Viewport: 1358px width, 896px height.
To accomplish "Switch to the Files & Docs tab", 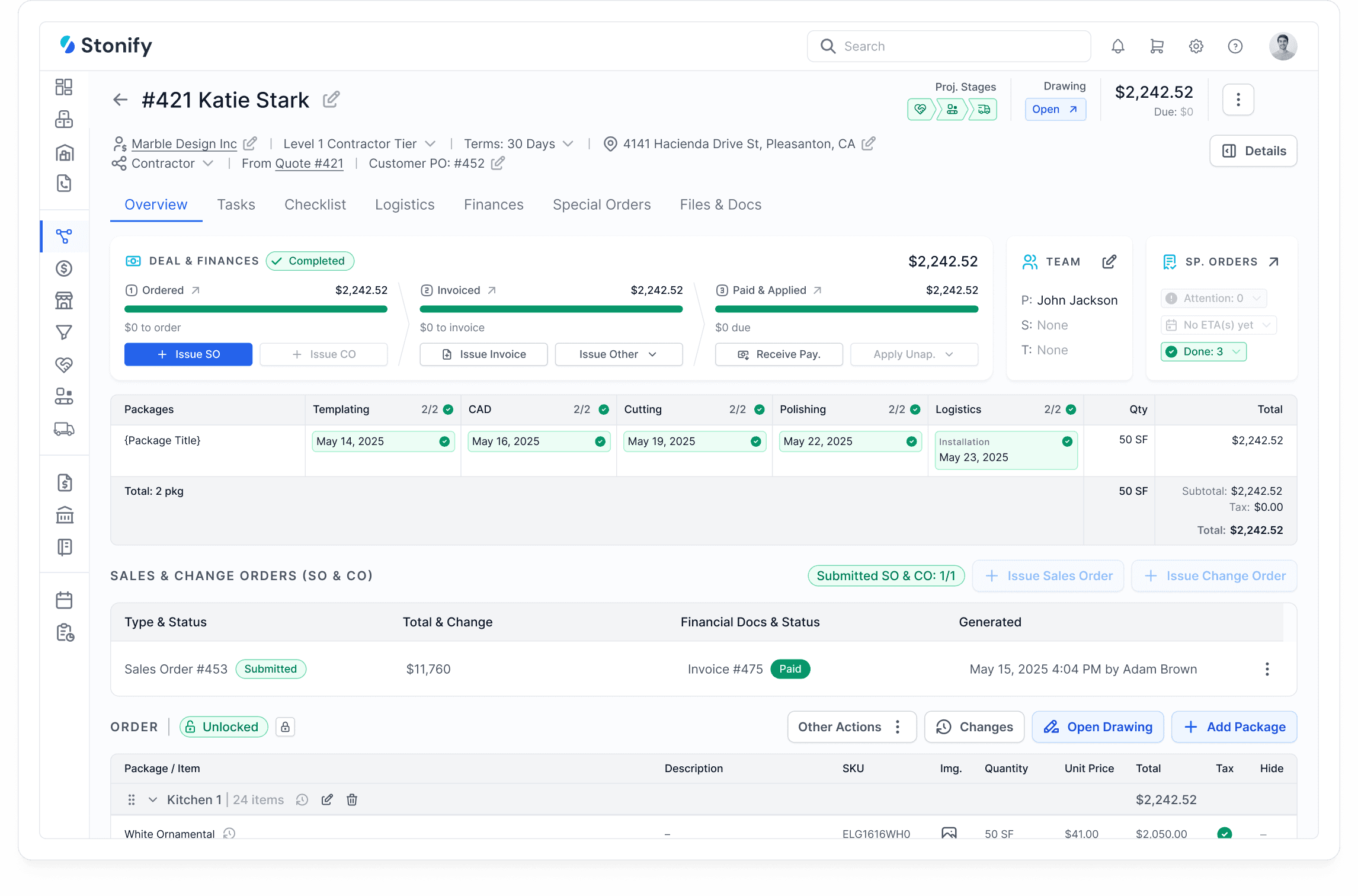I will click(720, 204).
